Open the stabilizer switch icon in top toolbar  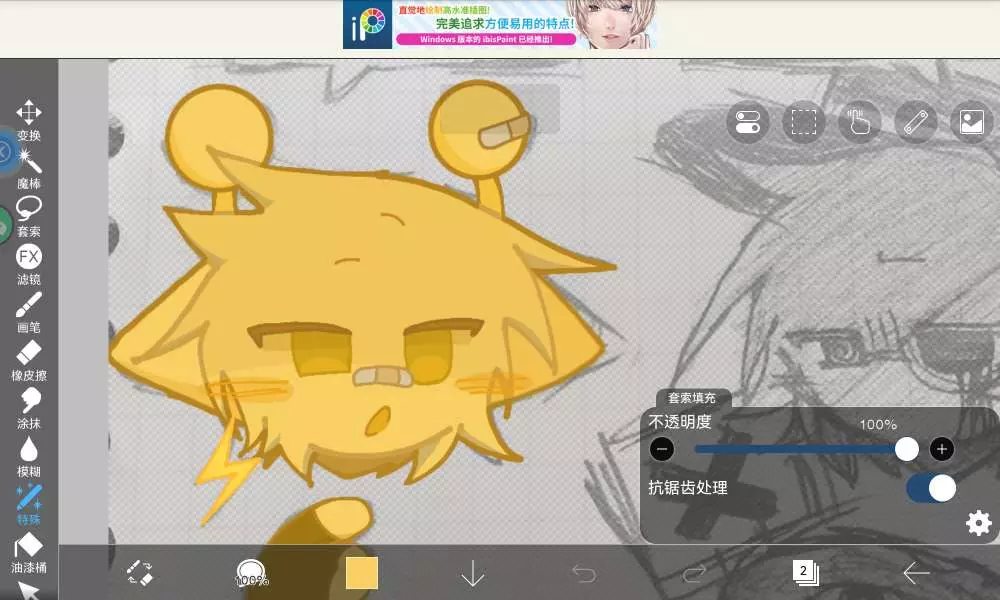(747, 122)
